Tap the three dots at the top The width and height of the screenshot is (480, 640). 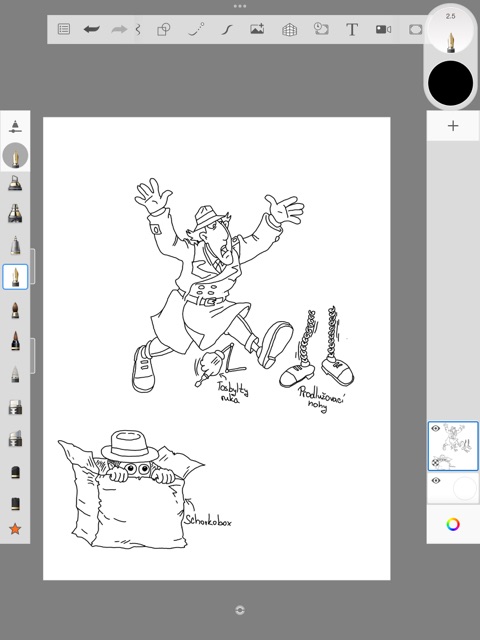[240, 6]
